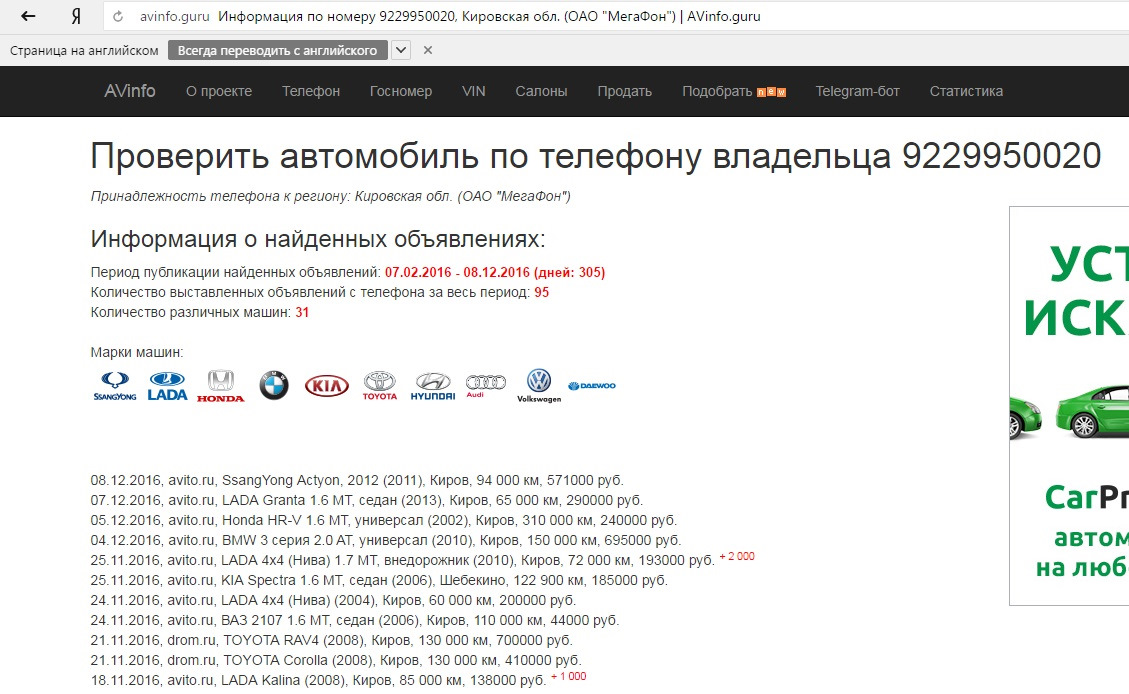Screen dimensions: 1129x694
Task: Open the 'Салоны' menu item
Action: [541, 91]
